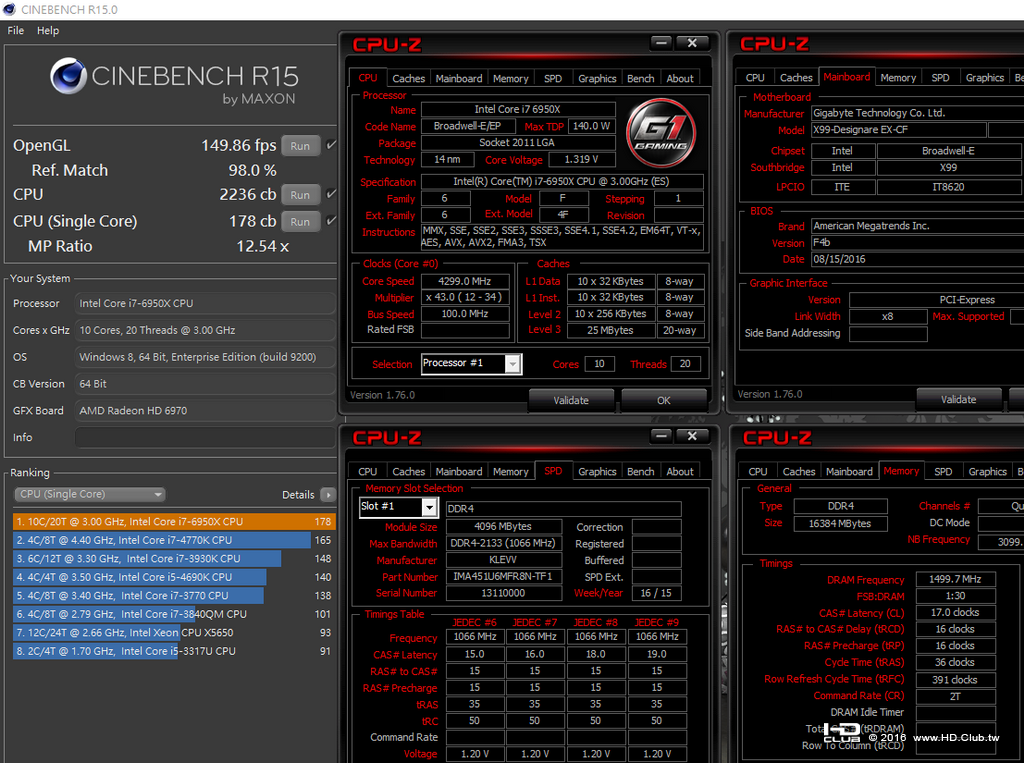The image size is (1024, 763).
Task: Switch to Mainboard tab in top-left CPU-Z
Action: coord(458,78)
